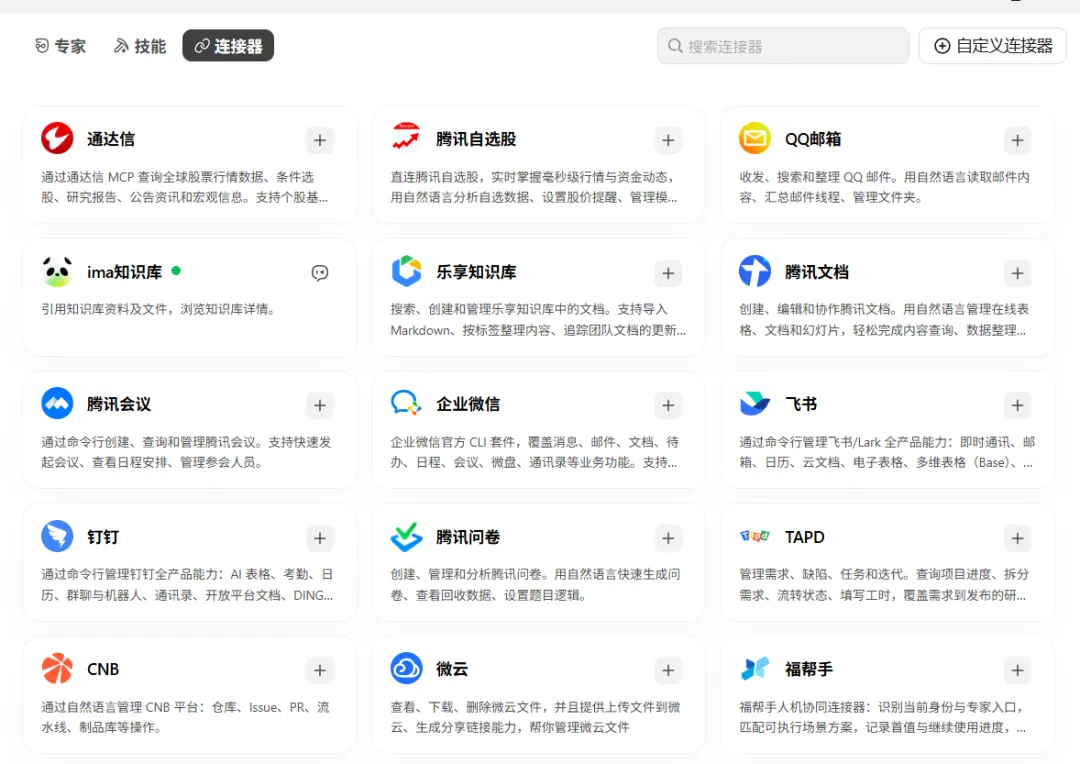Click the 腾讯会议 blue logo icon
1080x764 pixels.
click(57, 404)
